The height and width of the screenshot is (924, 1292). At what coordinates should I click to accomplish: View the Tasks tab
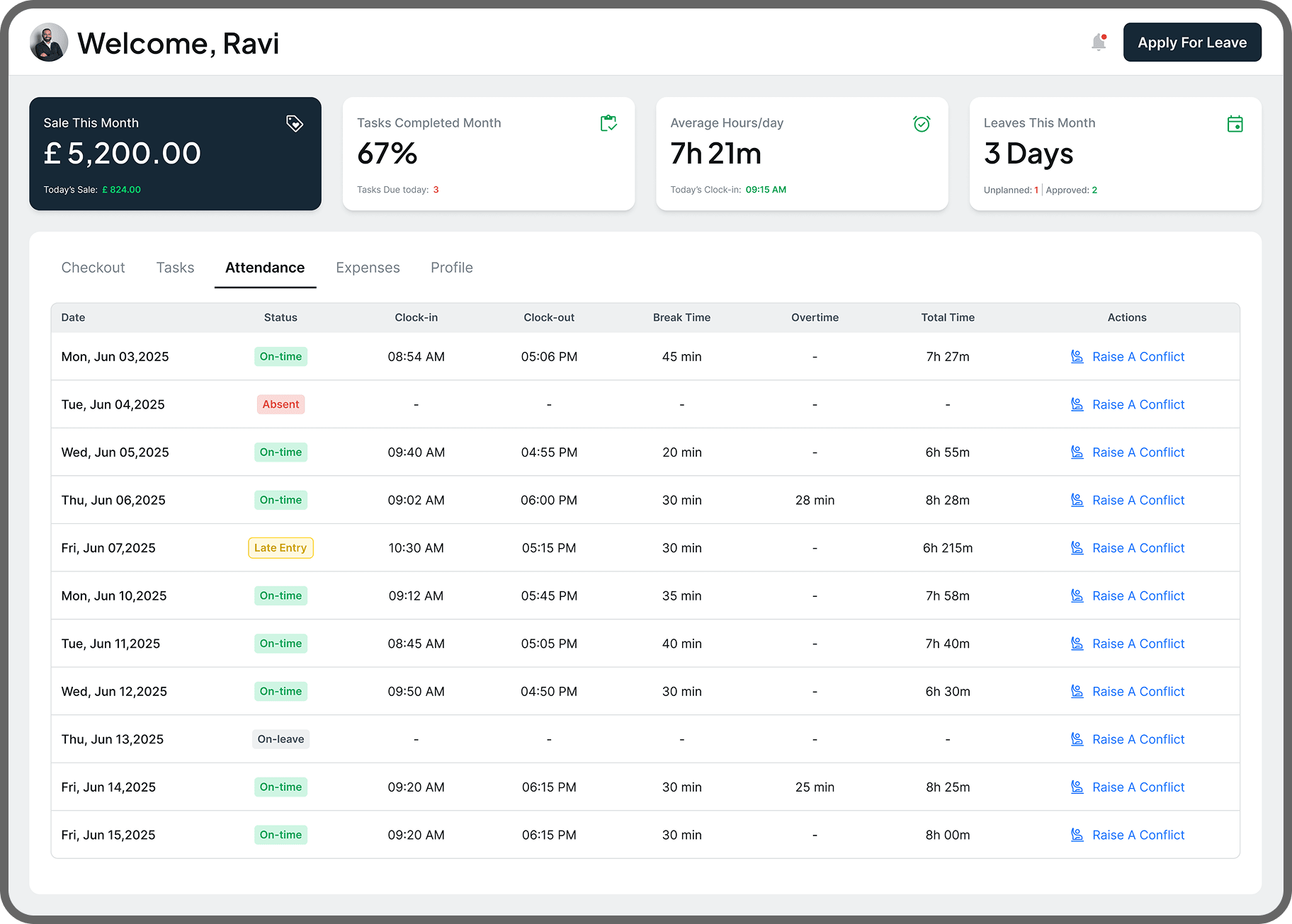(174, 268)
